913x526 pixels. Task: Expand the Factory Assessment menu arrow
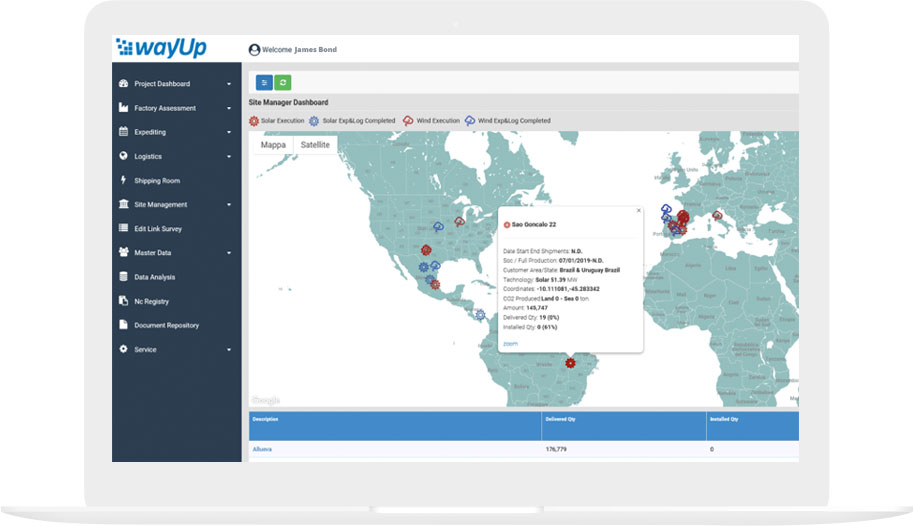pyautogui.click(x=229, y=108)
